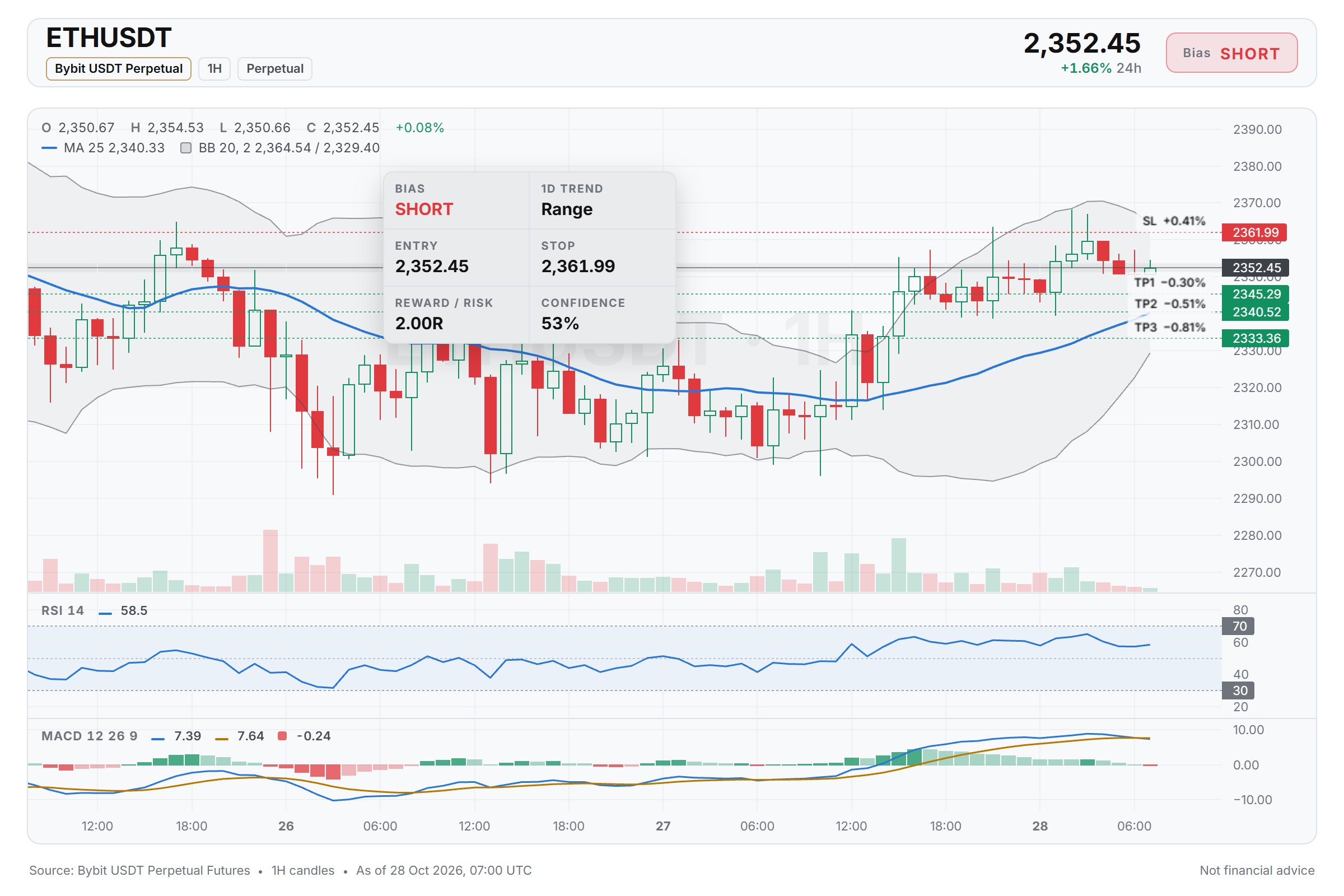1344x896 pixels.
Task: Click the +0.08% candle change value
Action: pos(420,128)
